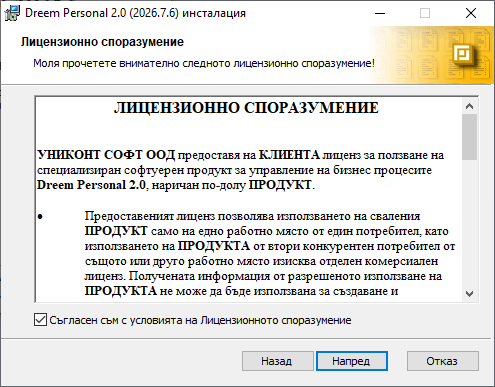Click the bulleted license paragraph 'Предоставеният лиценз'
Viewport: 495px width, 387px height.
pyautogui.click(x=247, y=253)
